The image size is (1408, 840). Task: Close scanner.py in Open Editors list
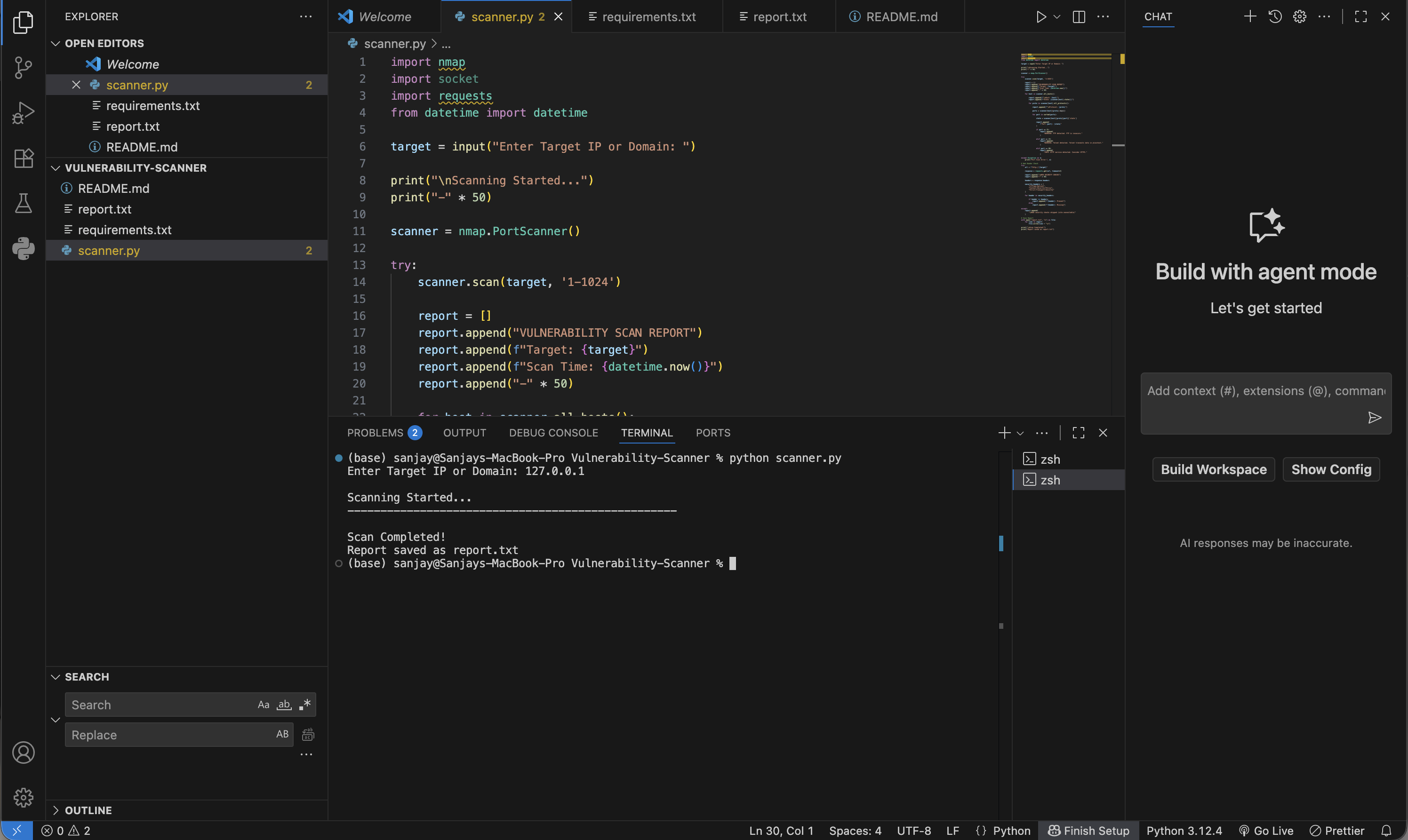[76, 85]
